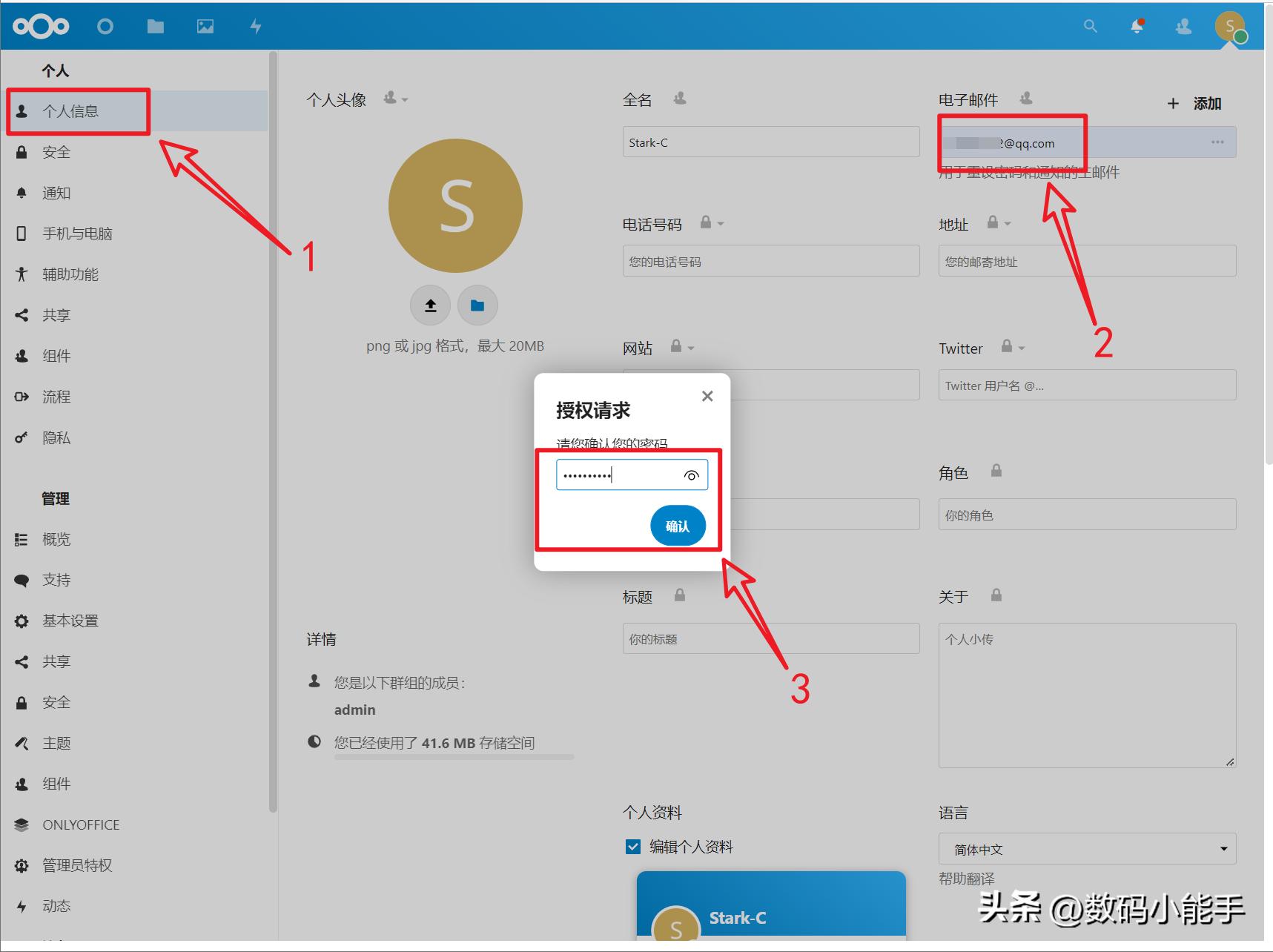This screenshot has width=1273, height=952.
Task: Expand the Twitter scope dropdown
Action: (x=1013, y=346)
